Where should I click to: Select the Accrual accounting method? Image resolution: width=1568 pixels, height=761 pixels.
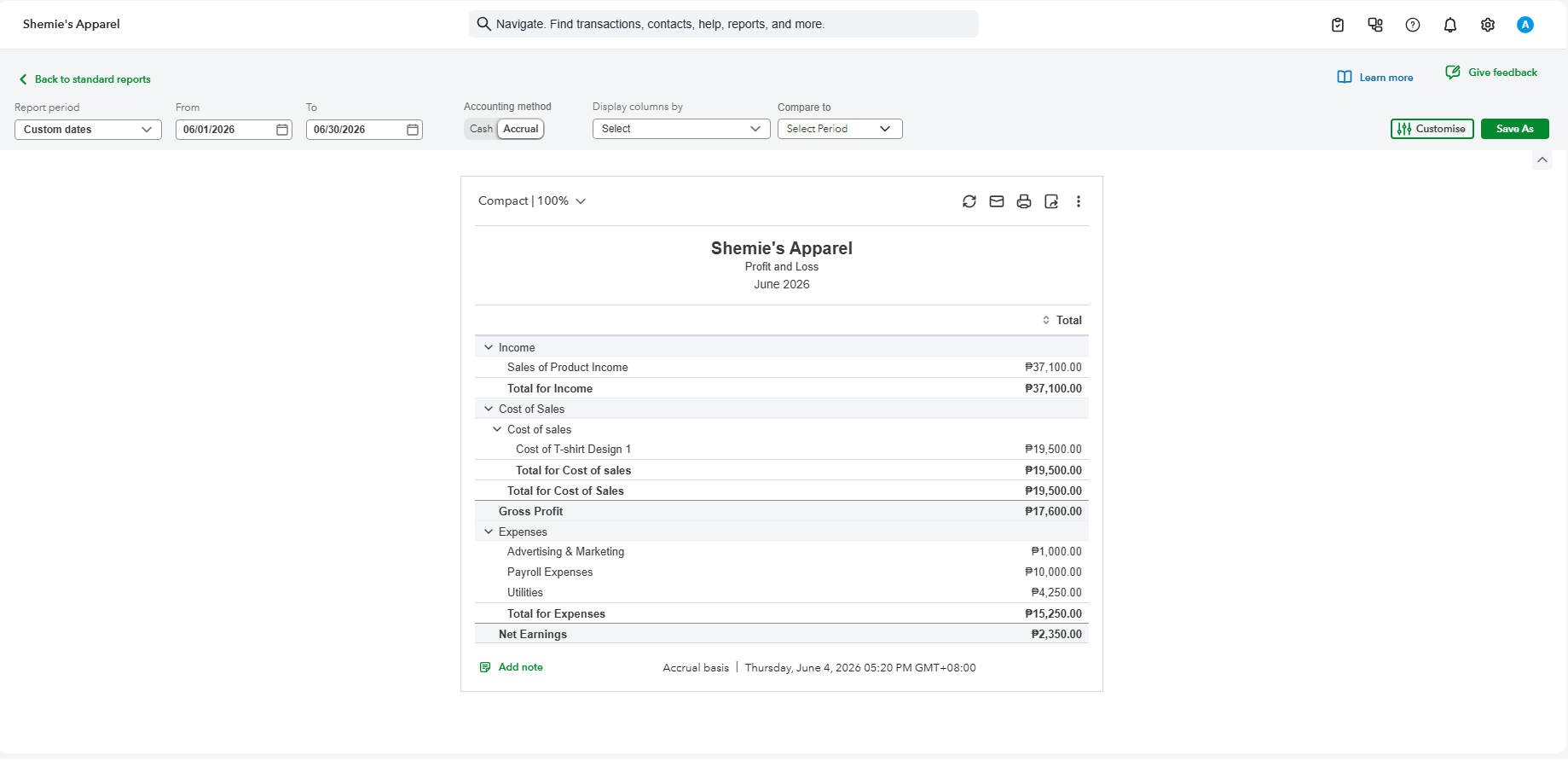pos(521,129)
